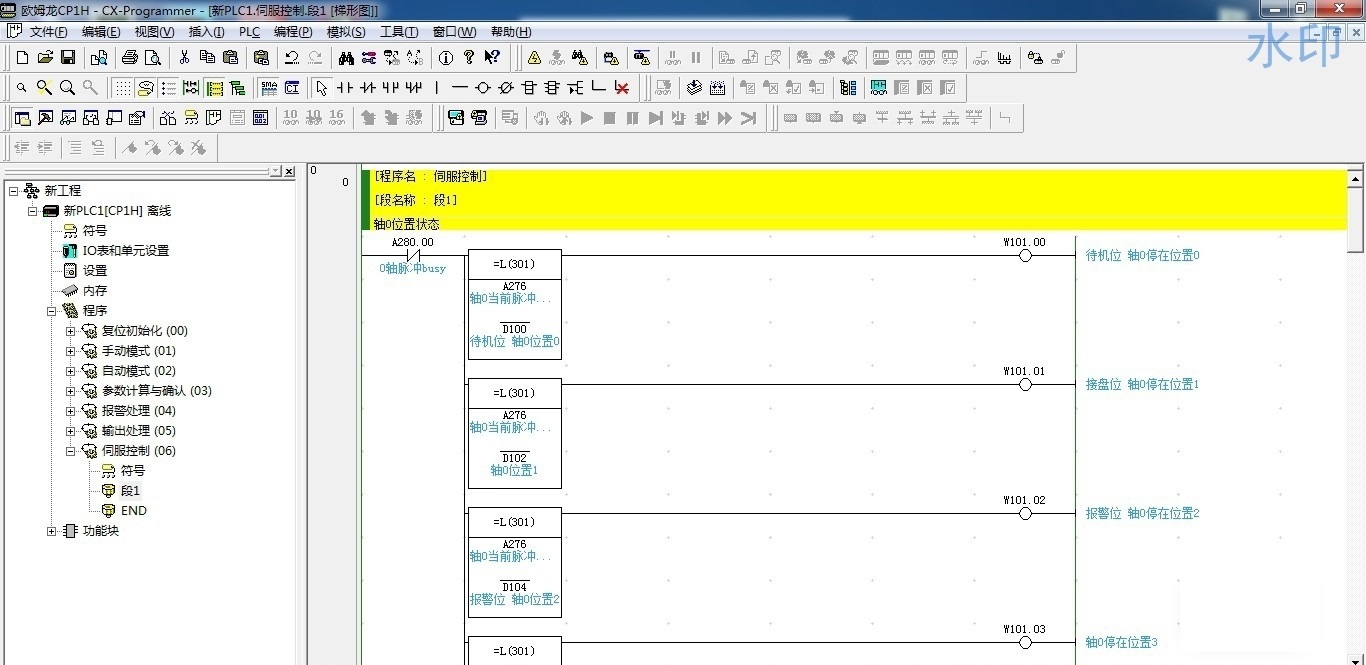The image size is (1366, 665).
Task: Toggle the grid display button
Action: [x=122, y=88]
